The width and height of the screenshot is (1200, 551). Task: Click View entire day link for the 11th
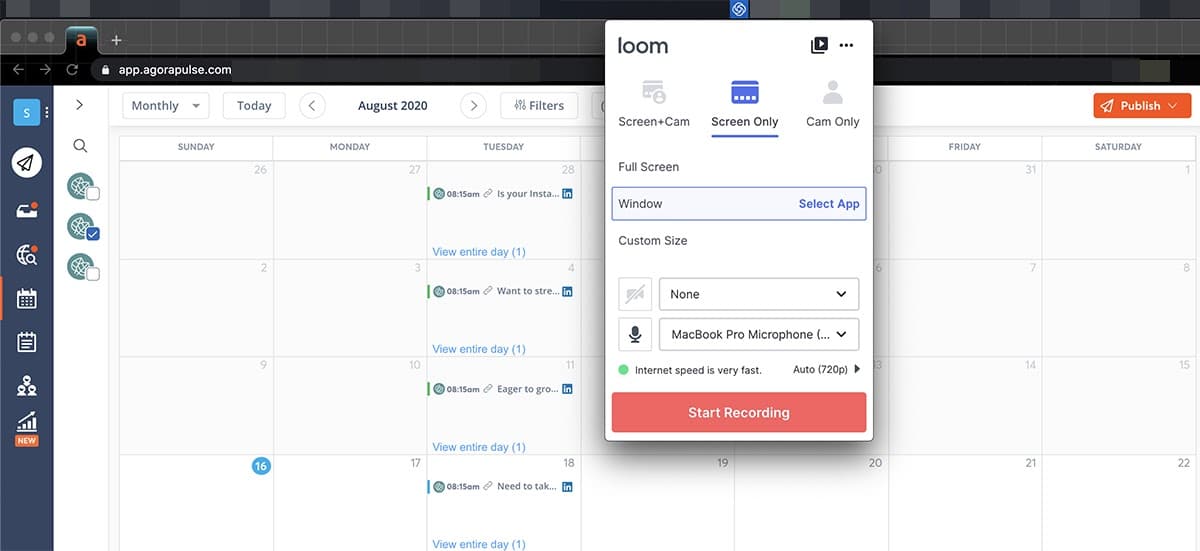pyautogui.click(x=478, y=447)
